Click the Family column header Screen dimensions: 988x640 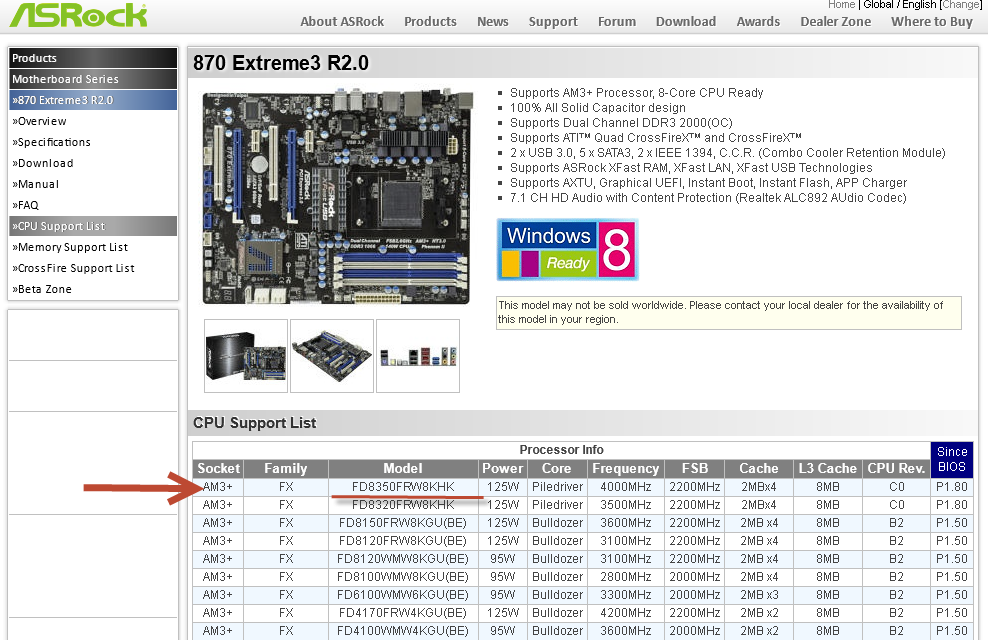(286, 469)
